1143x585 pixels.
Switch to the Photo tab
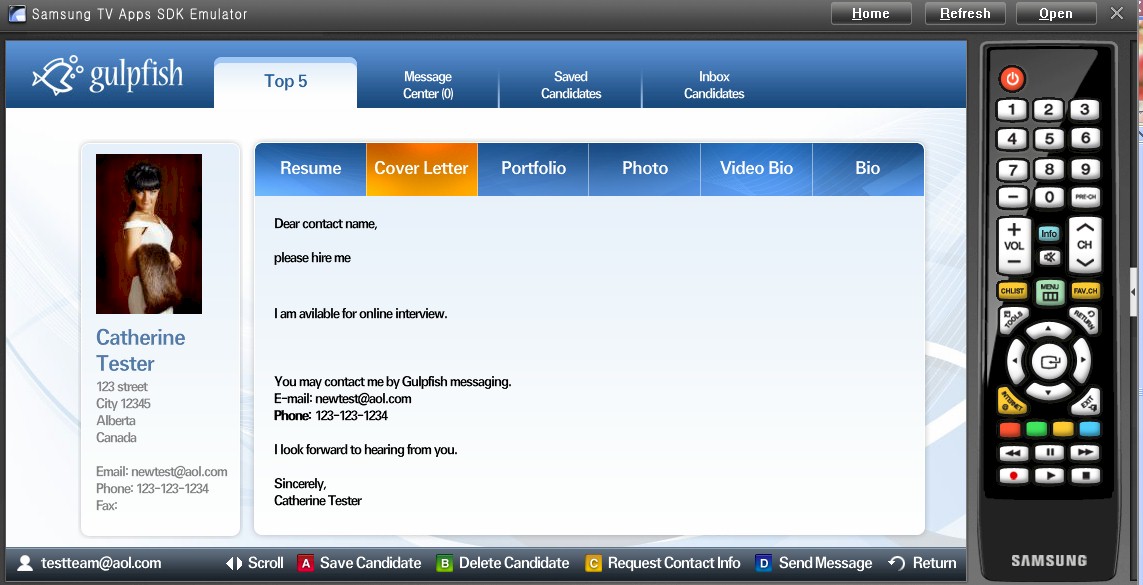coord(644,169)
